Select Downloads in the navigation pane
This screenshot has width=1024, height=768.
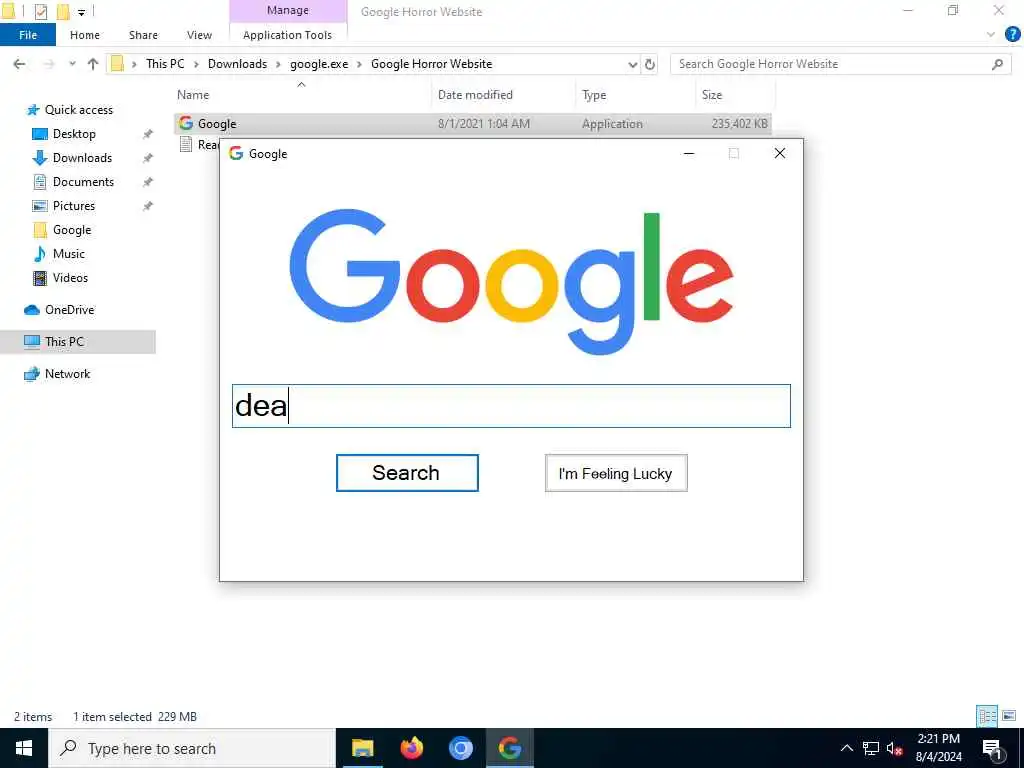click(x=82, y=158)
